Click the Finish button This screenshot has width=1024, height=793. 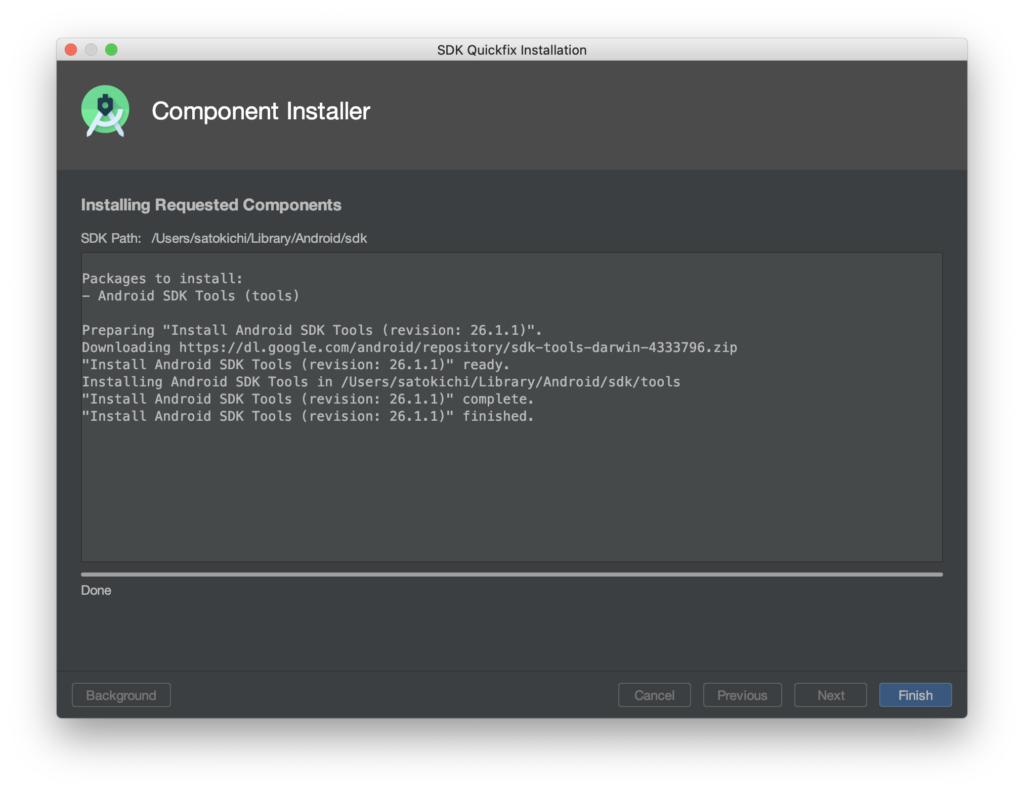pyautogui.click(x=915, y=695)
